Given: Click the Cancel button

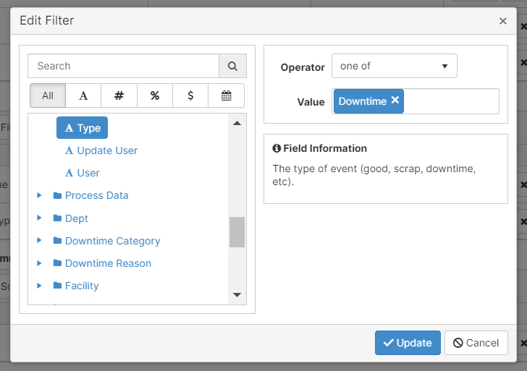Looking at the screenshot, I should (x=476, y=343).
